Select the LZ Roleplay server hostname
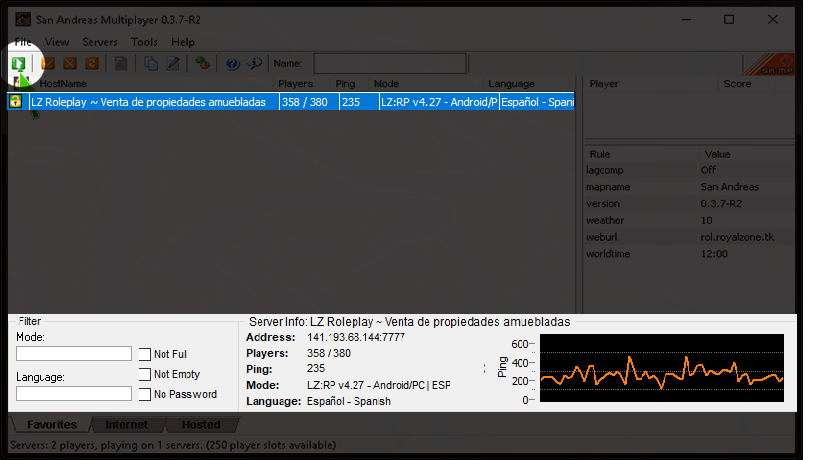The width and height of the screenshot is (822, 460). [x=149, y=102]
